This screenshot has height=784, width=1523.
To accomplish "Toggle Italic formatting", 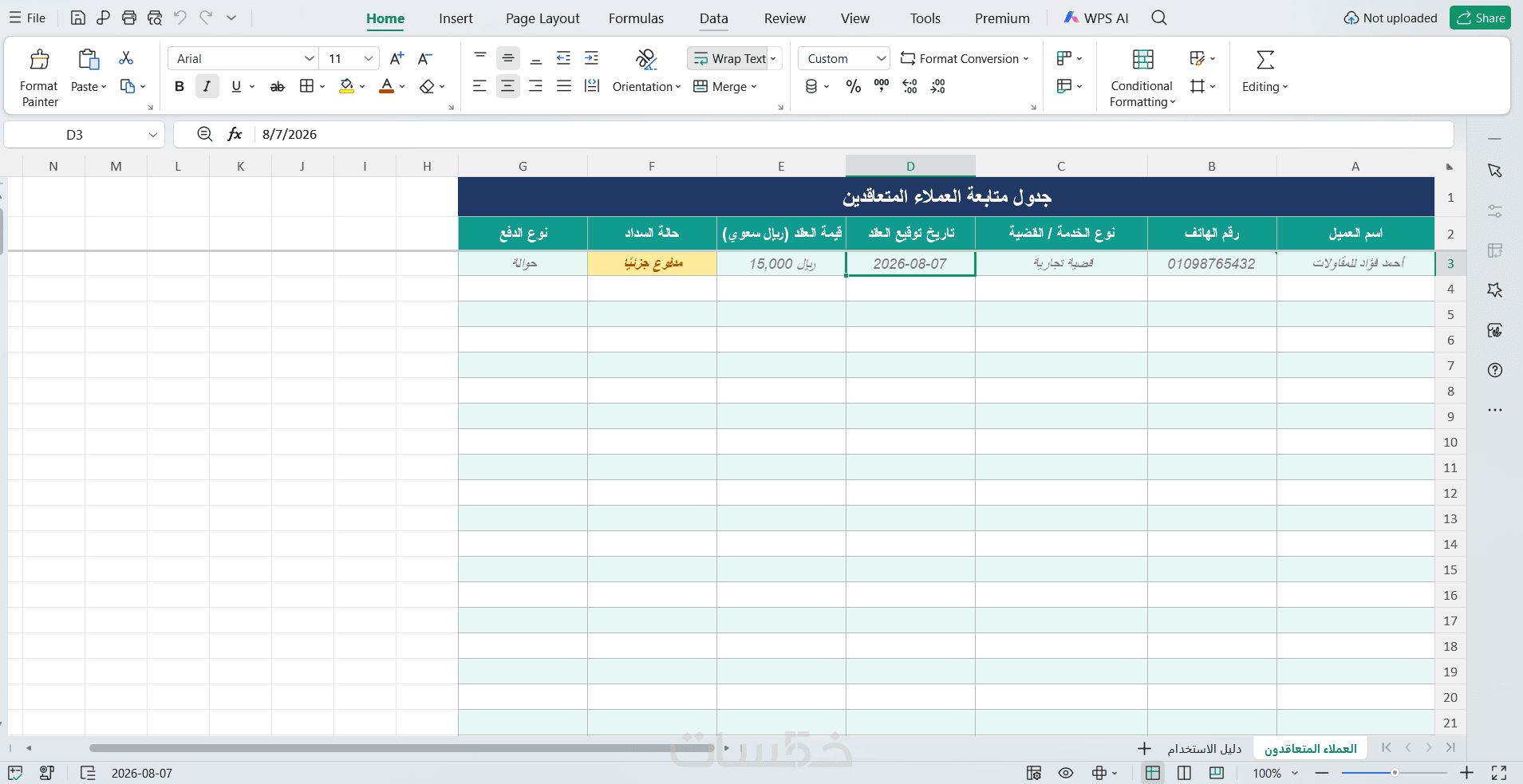I will (x=207, y=86).
